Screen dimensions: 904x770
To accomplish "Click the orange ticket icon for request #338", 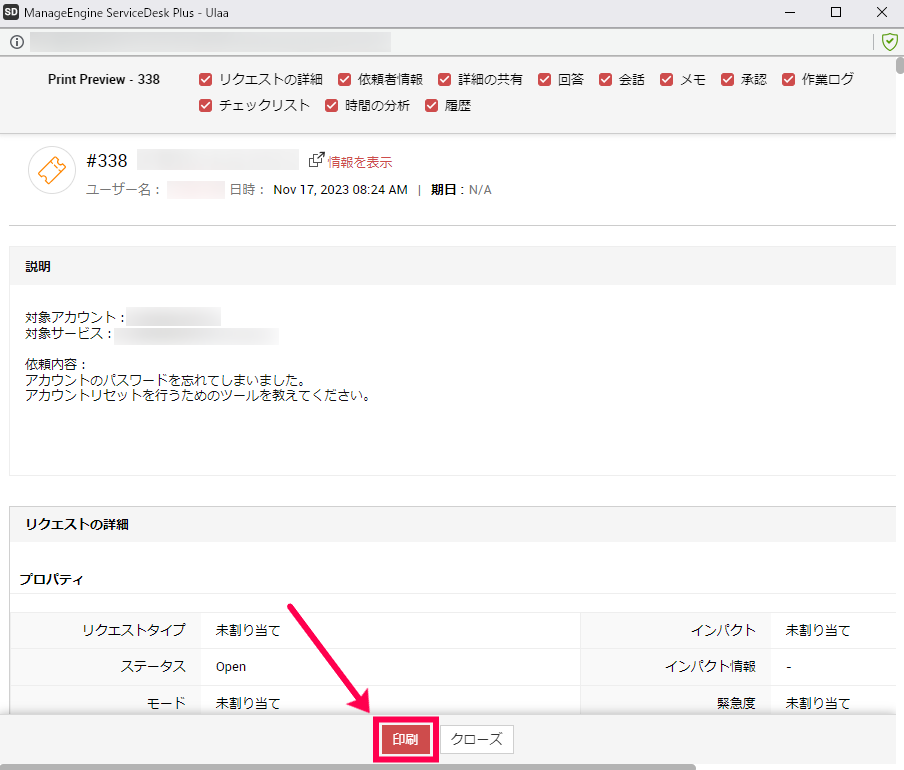I will click(52, 170).
